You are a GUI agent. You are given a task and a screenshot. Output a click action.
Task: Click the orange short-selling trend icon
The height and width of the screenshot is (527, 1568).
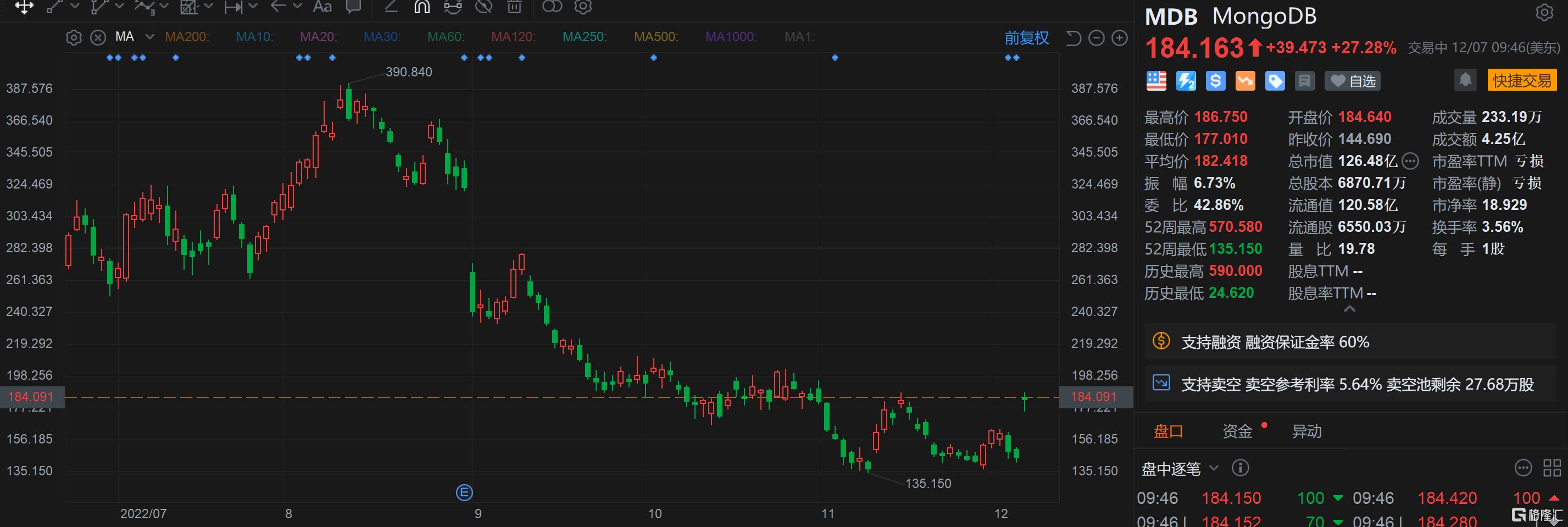(x=1245, y=81)
